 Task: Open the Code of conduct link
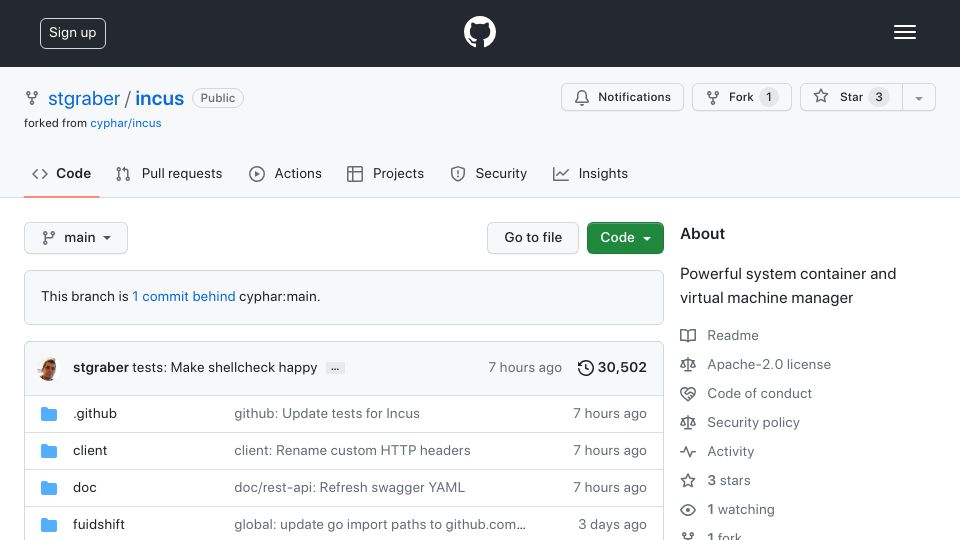pos(759,393)
